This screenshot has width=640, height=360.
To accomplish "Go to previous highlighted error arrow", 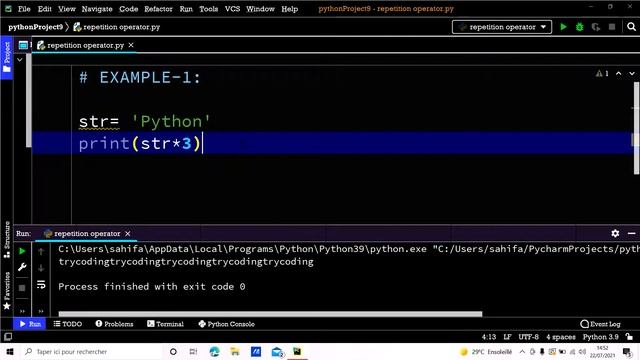I will click(x=619, y=73).
